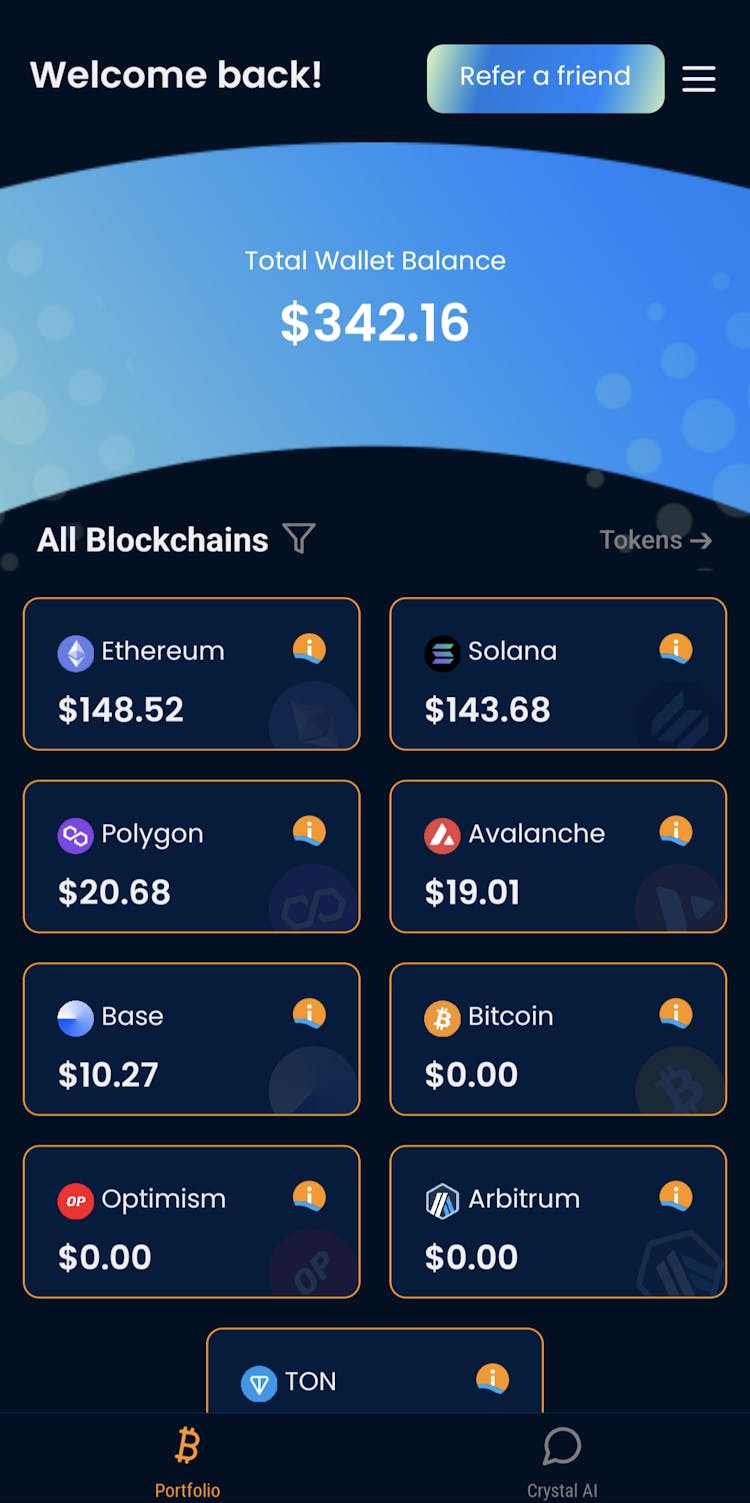750x1503 pixels.
Task: Tap Polygon card info icon
Action: [309, 831]
